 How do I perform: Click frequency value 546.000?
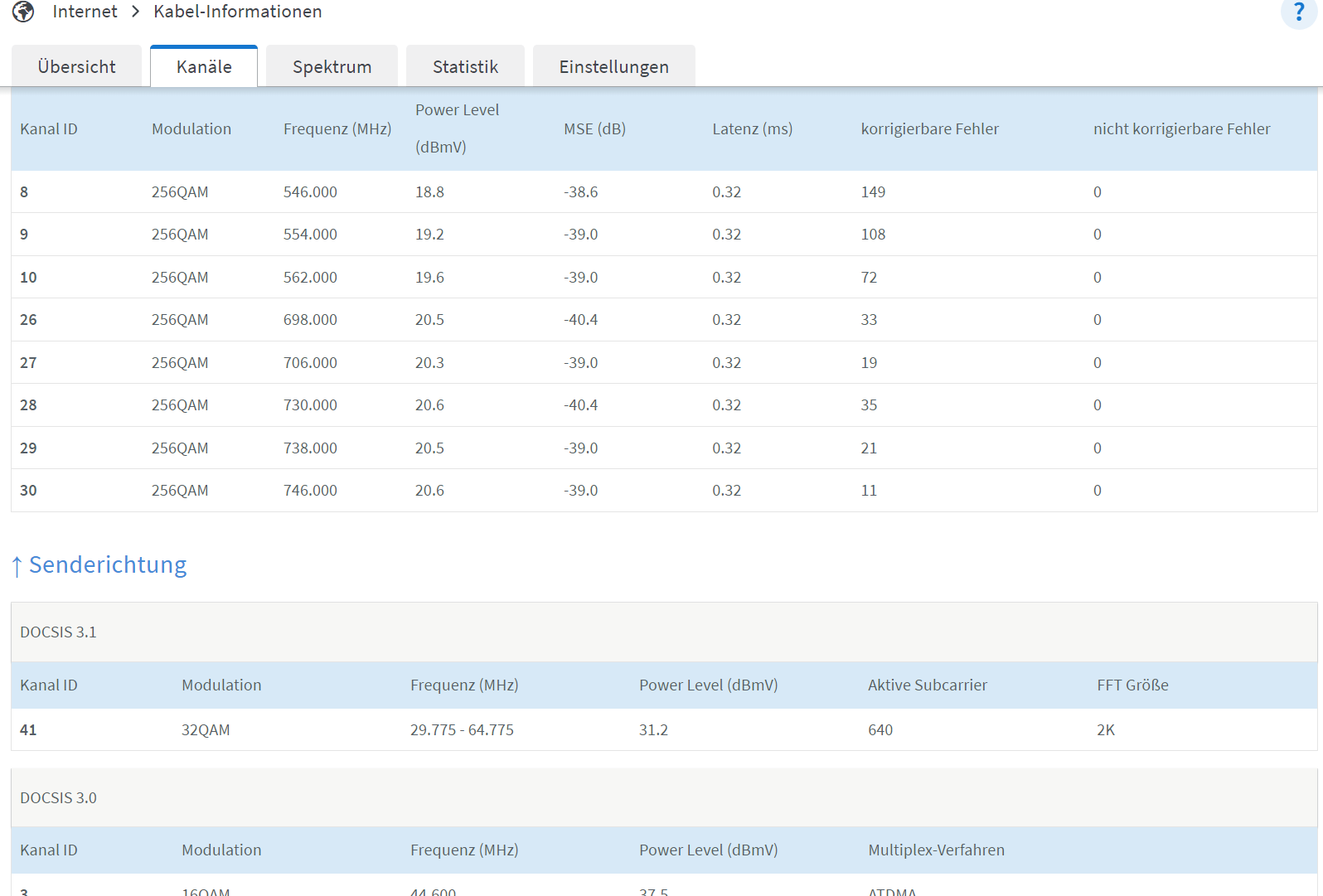(x=310, y=191)
